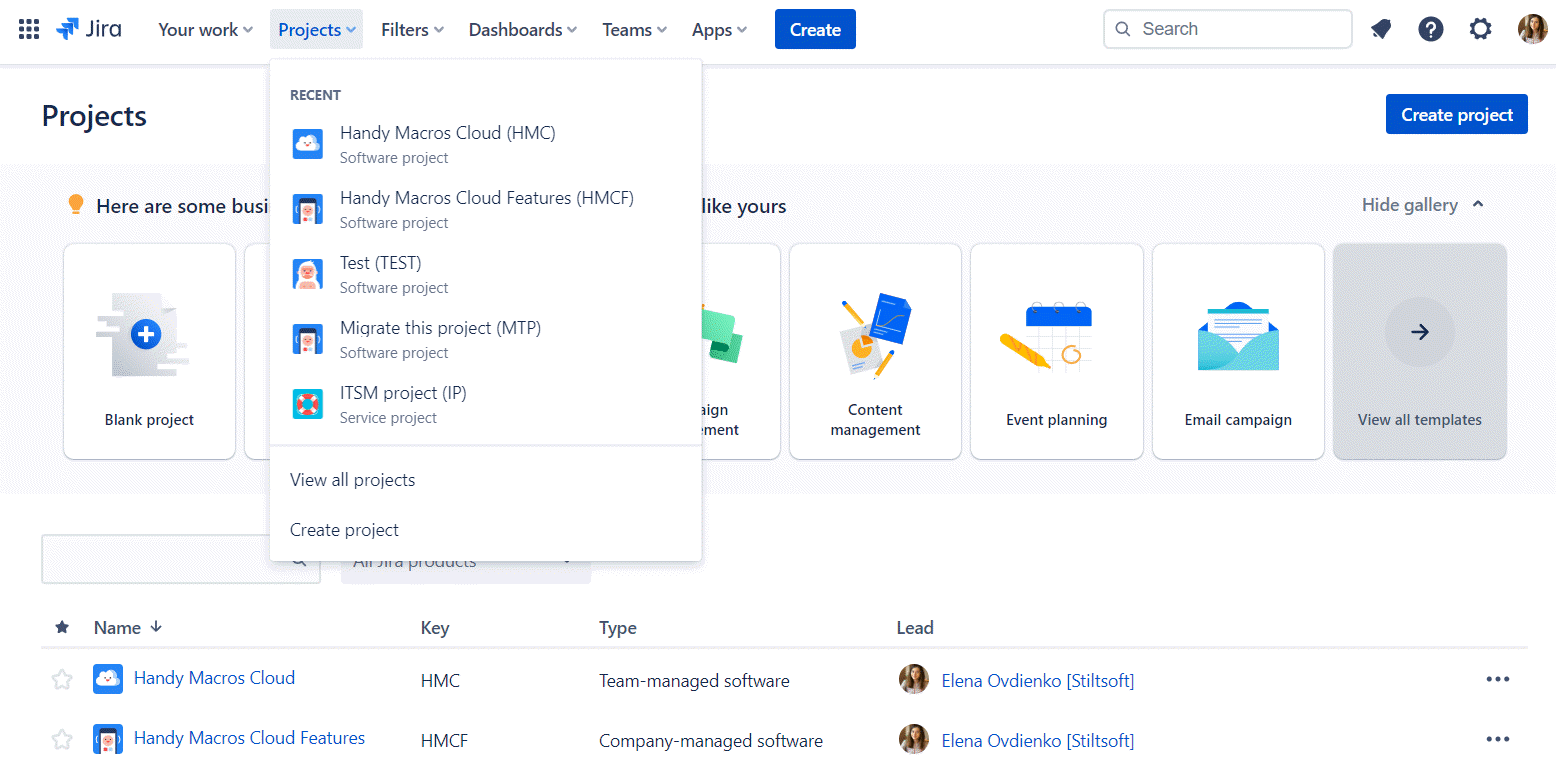Open Handy Macros Cloud Features project link
This screenshot has height=770, width=1556.
(249, 738)
